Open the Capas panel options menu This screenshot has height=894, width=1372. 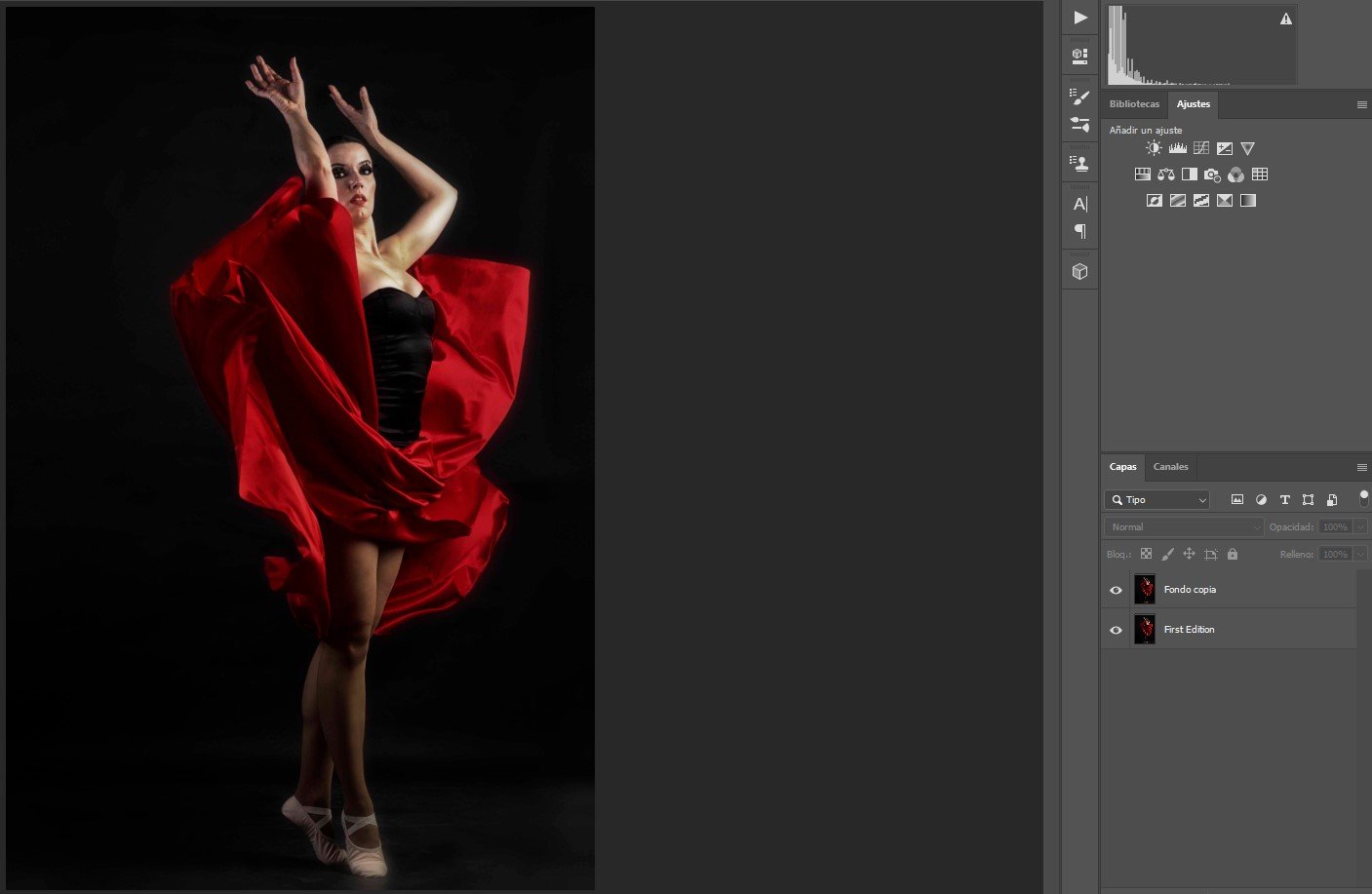click(1362, 467)
